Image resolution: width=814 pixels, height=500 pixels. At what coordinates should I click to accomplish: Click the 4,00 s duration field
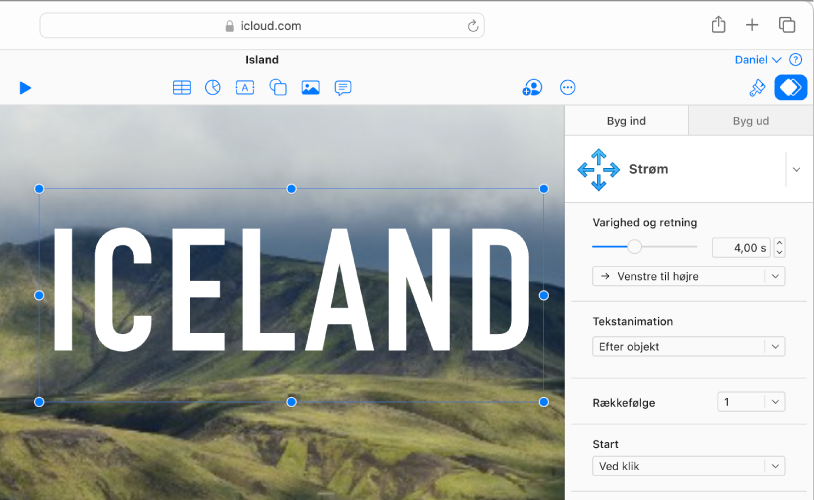[x=741, y=248]
